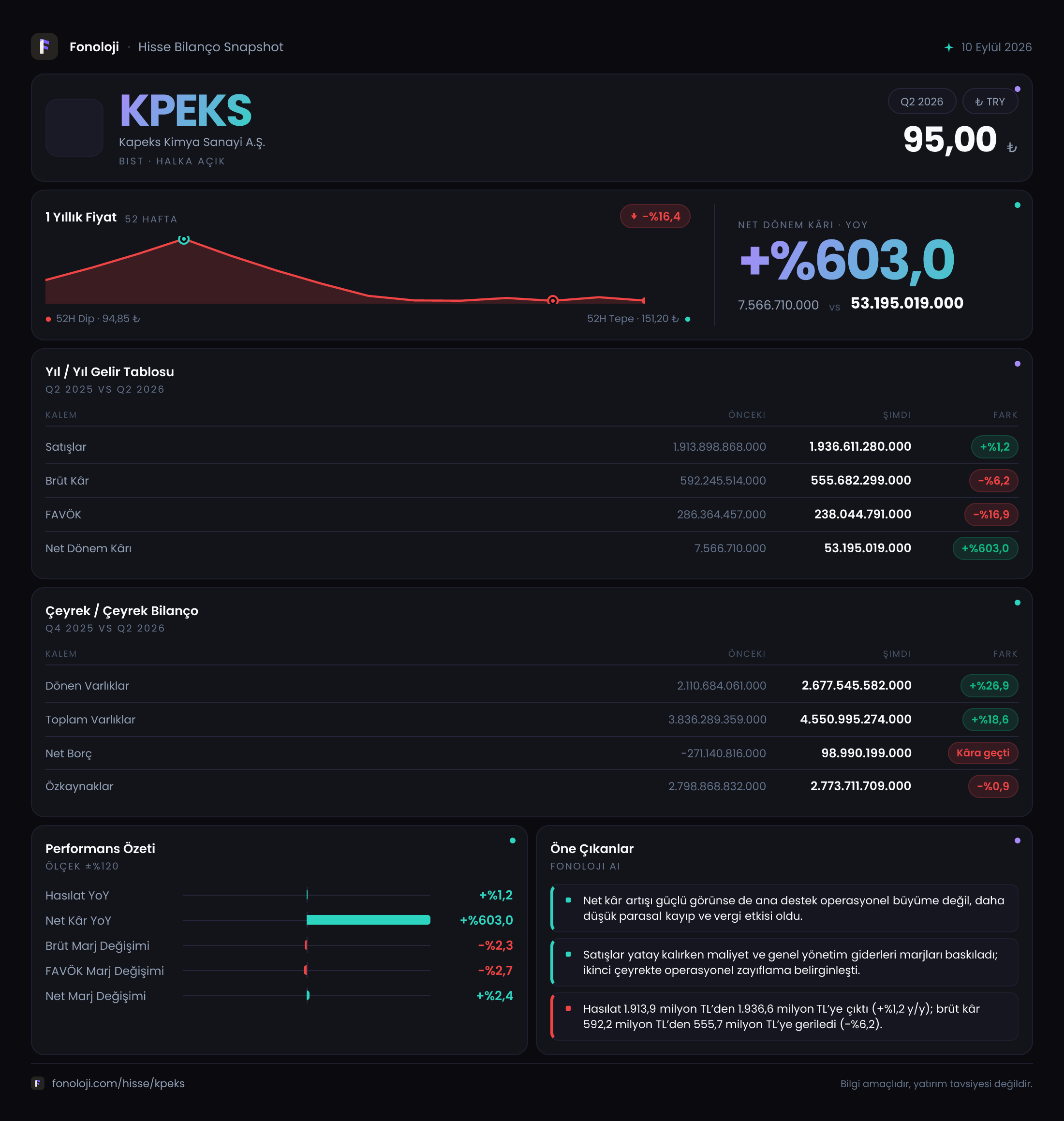Click the Kâra geçti badge
This screenshot has height=1121, width=1064.
point(982,753)
